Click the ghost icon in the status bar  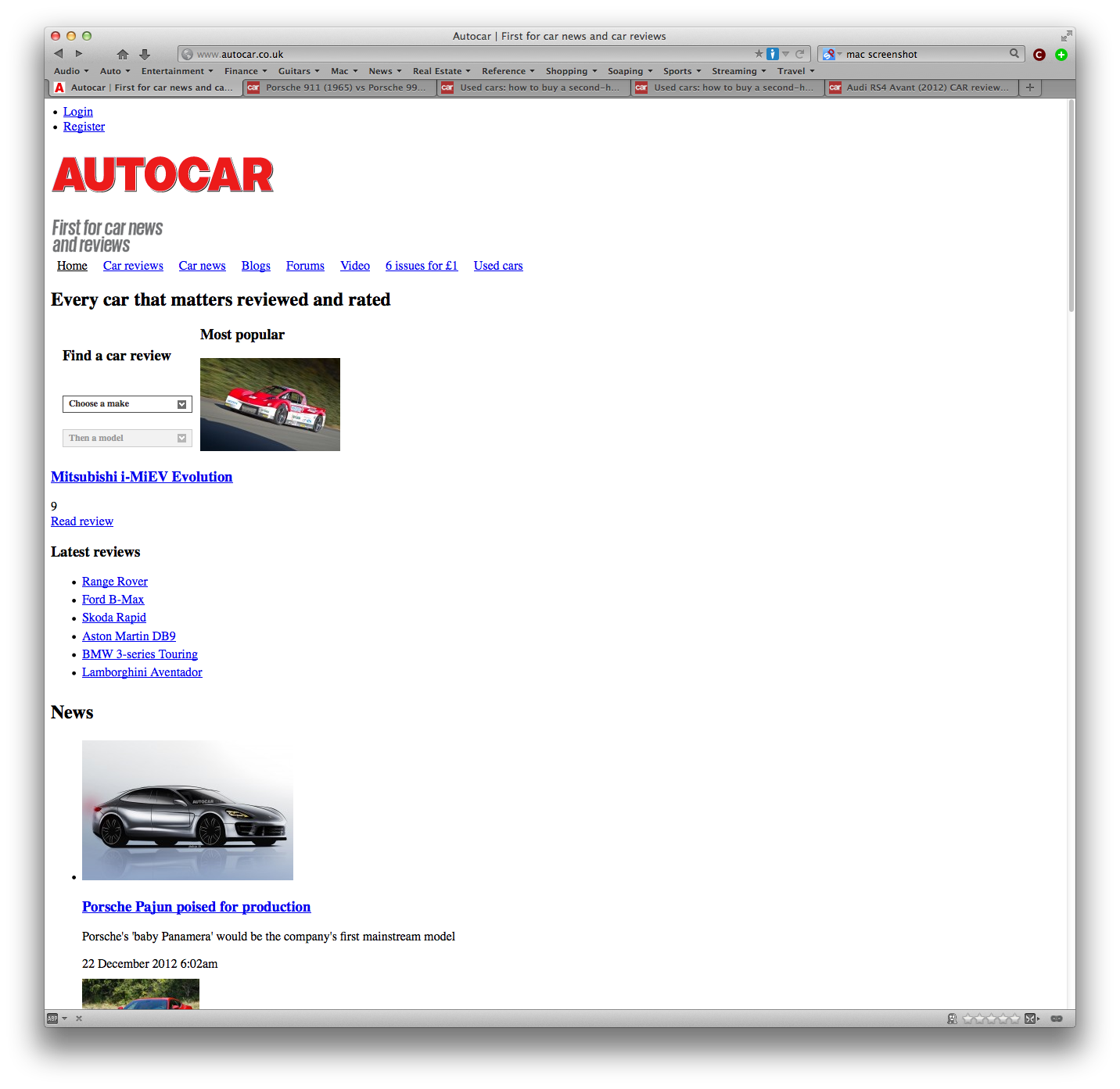pos(952,1018)
